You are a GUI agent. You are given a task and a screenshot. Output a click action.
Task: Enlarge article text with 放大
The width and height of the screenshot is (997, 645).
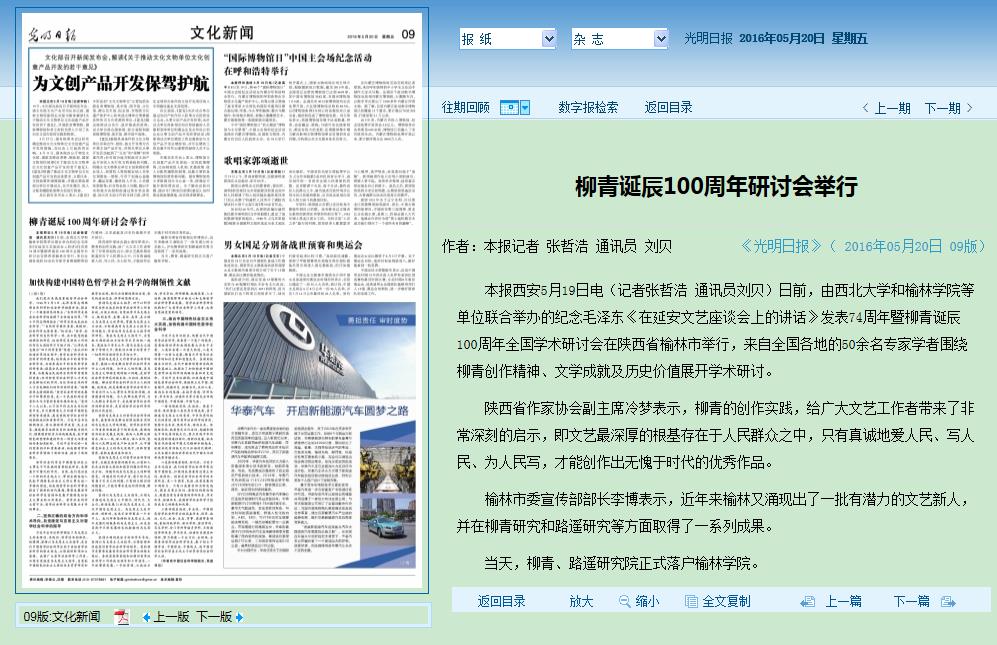point(581,601)
